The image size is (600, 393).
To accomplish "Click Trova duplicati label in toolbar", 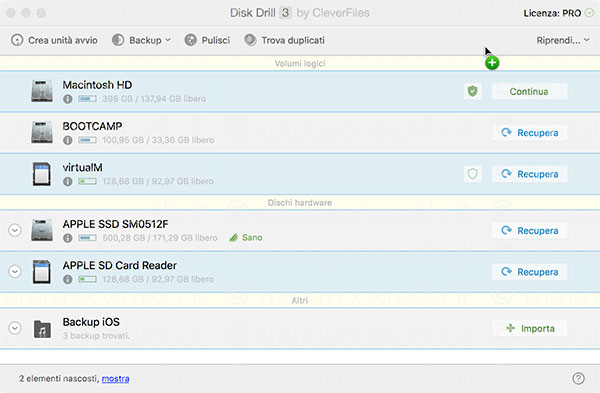I will (x=293, y=40).
